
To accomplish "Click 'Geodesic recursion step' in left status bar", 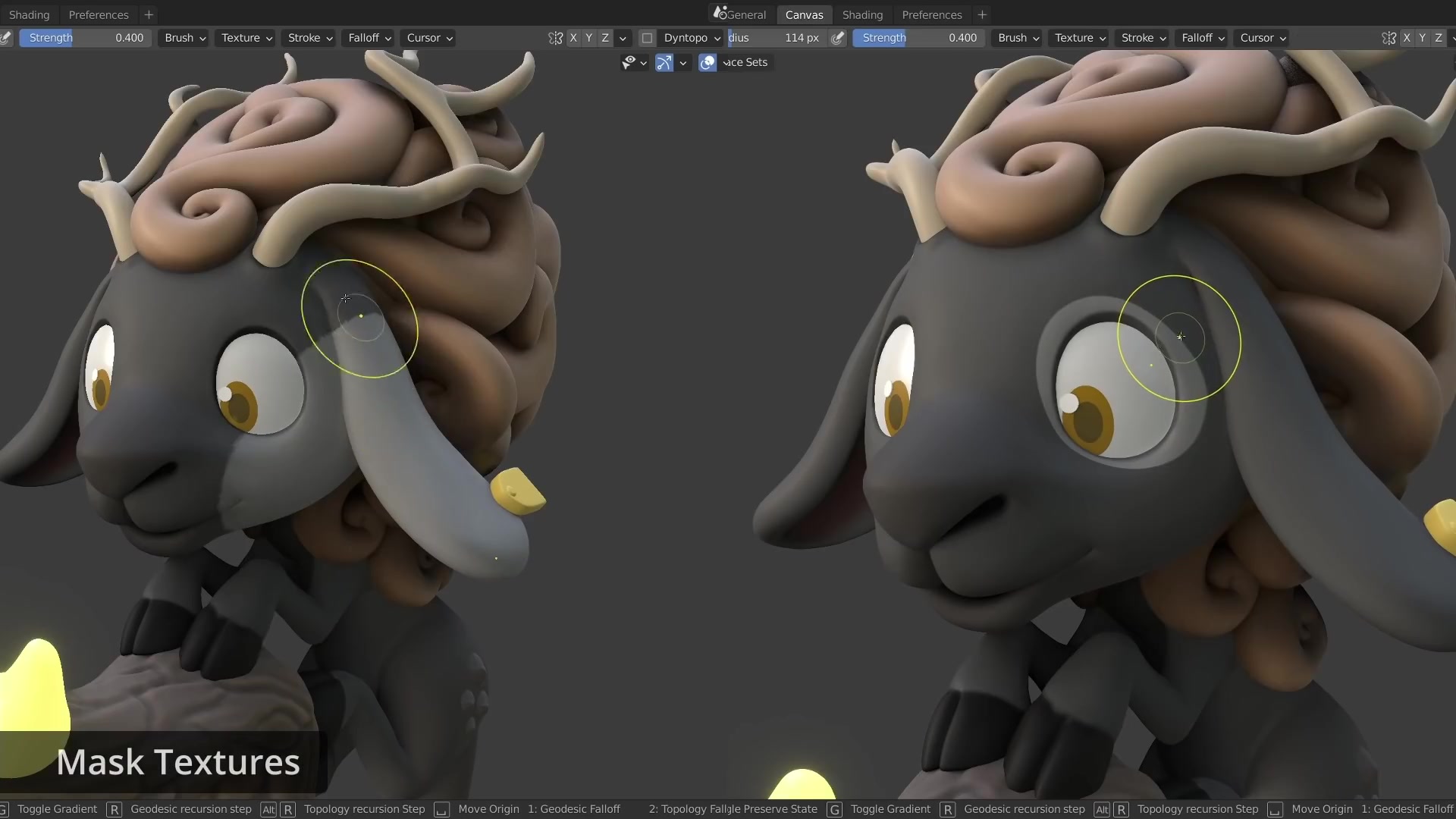I will coord(191,809).
